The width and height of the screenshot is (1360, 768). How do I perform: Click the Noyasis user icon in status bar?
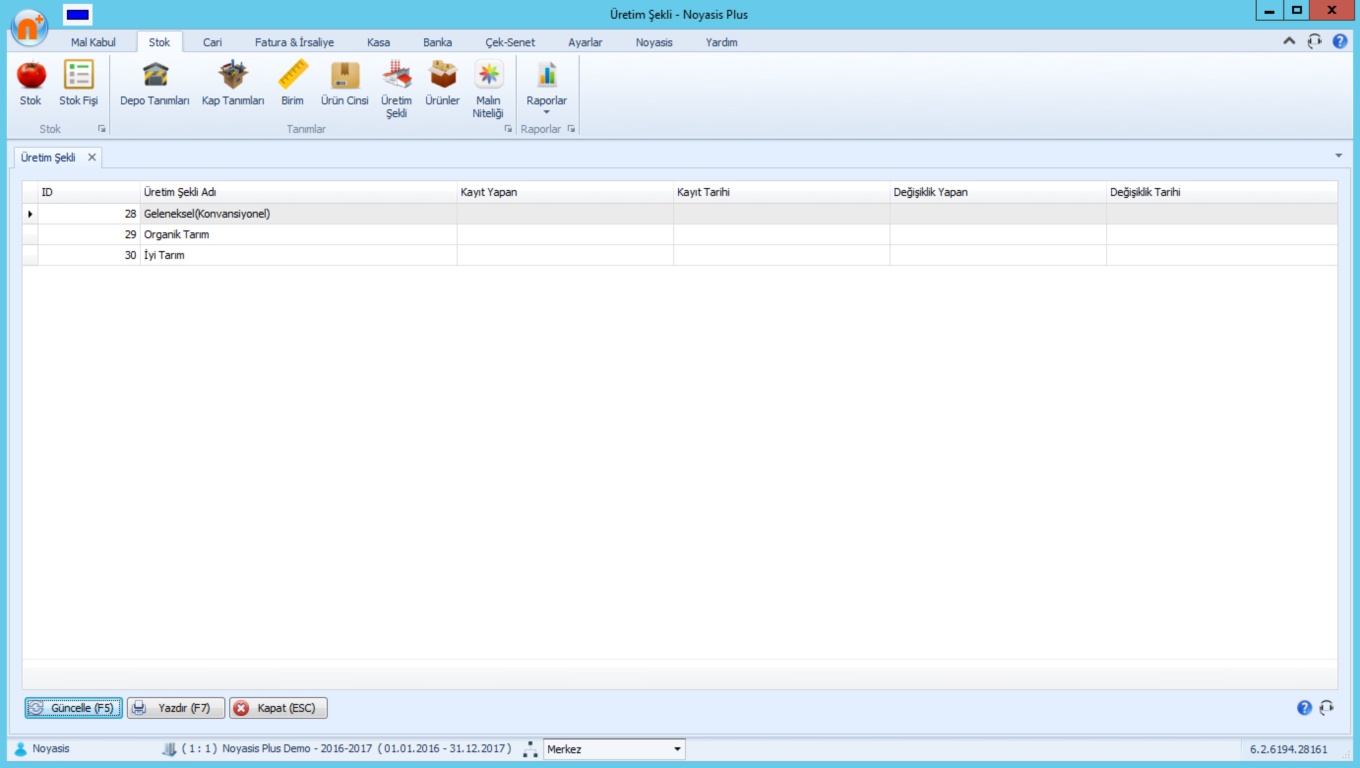pos(20,749)
